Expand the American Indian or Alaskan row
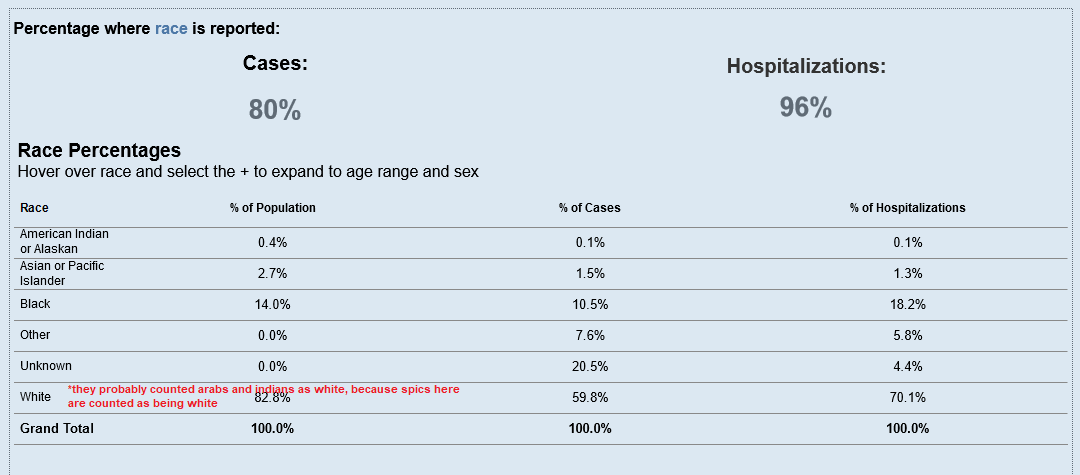Image resolution: width=1080 pixels, height=475 pixels. 64,242
